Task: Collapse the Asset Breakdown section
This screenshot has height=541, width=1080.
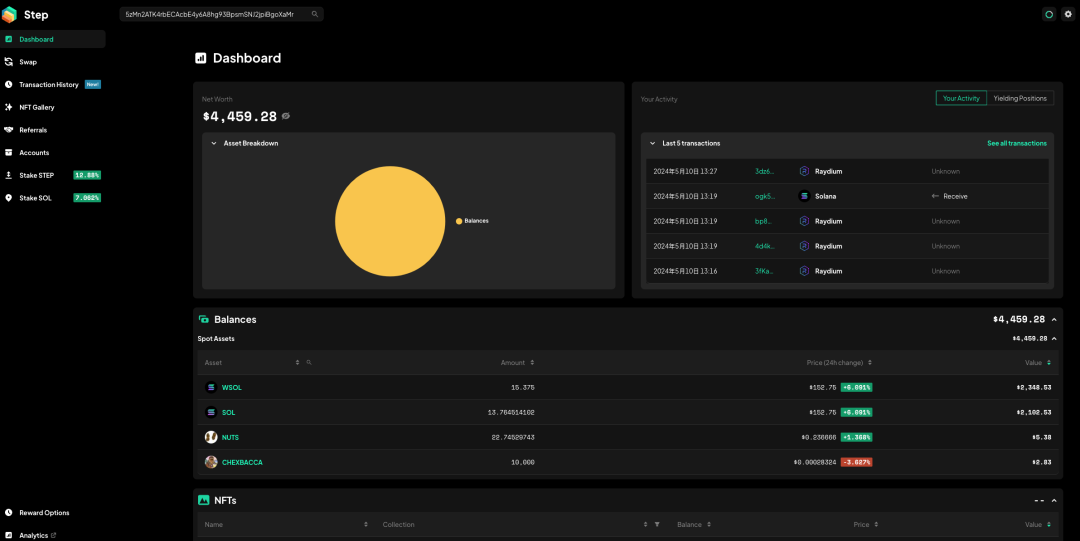Action: (214, 143)
